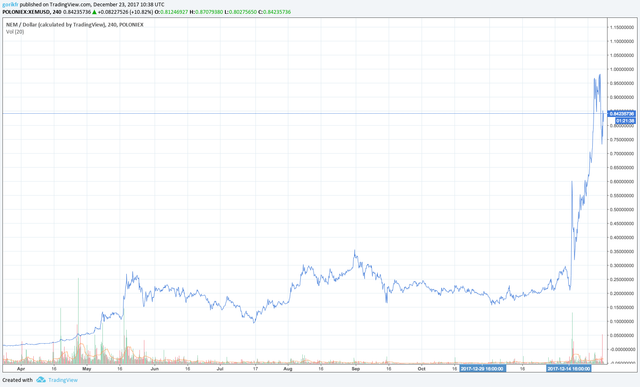Click the NEM / Dollar chart title

click(74, 25)
